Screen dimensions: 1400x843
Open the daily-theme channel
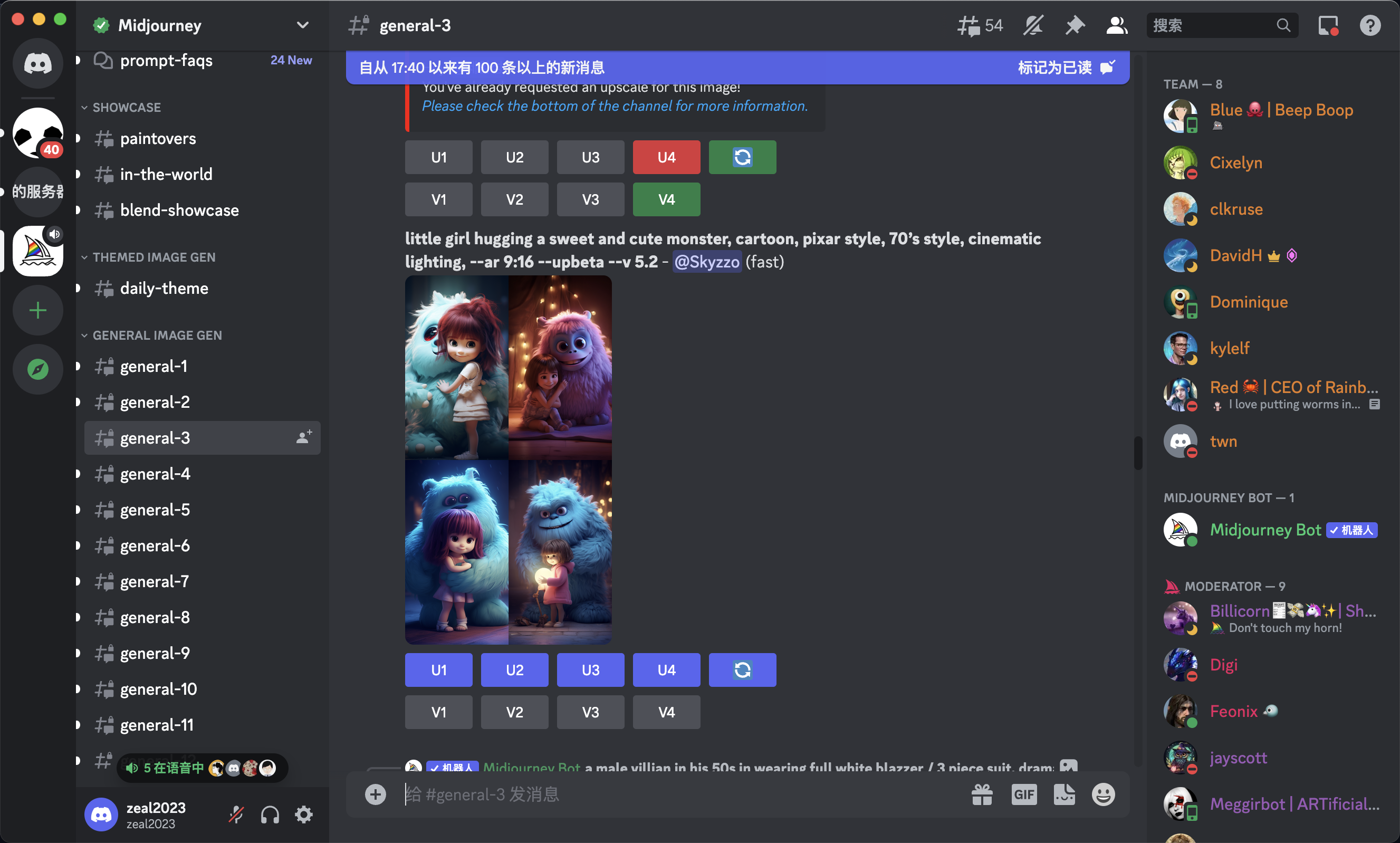tap(164, 288)
